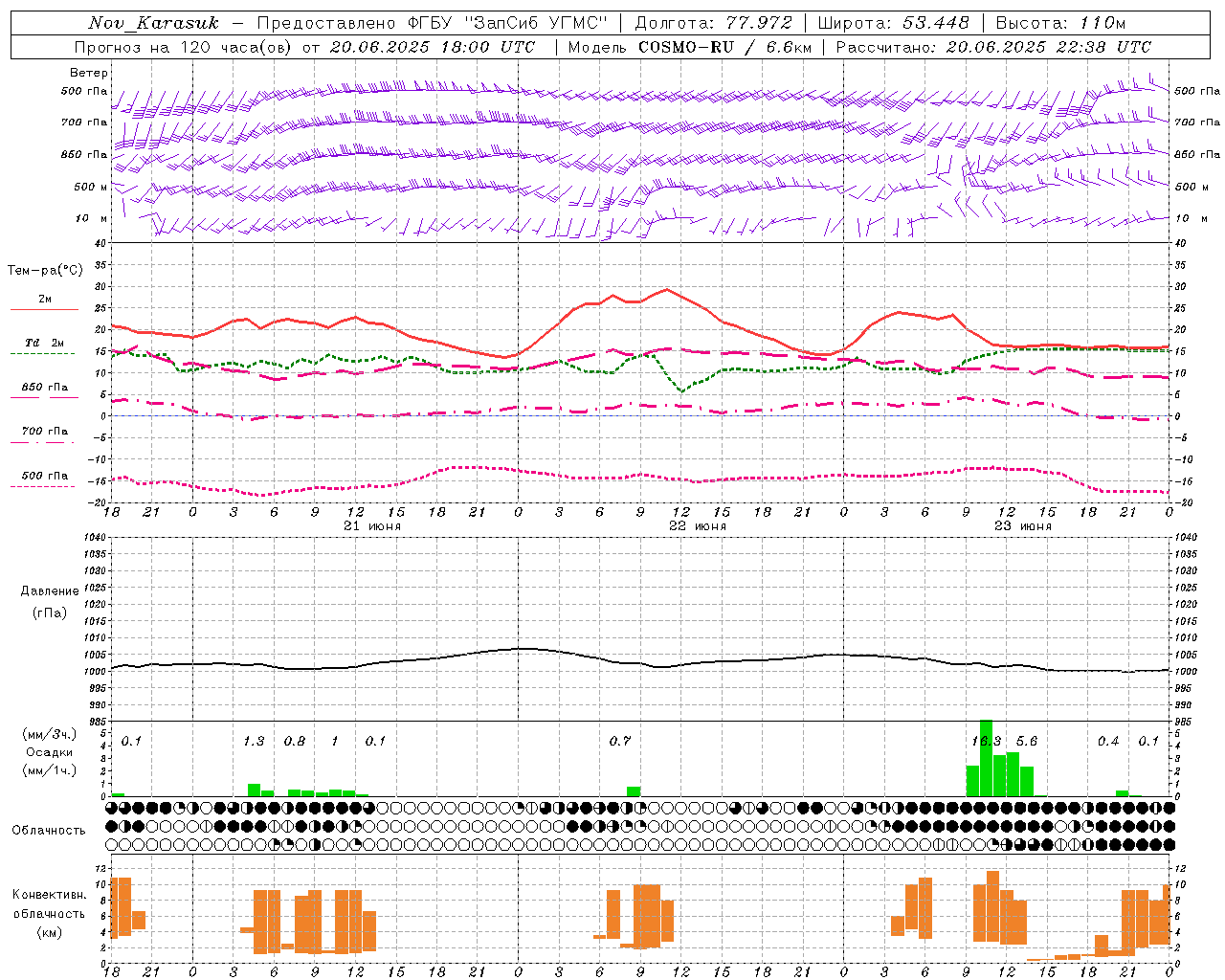Click the (мм/1ч.) unit label
Viewport: 1225px width, 980px height.
pos(50,770)
